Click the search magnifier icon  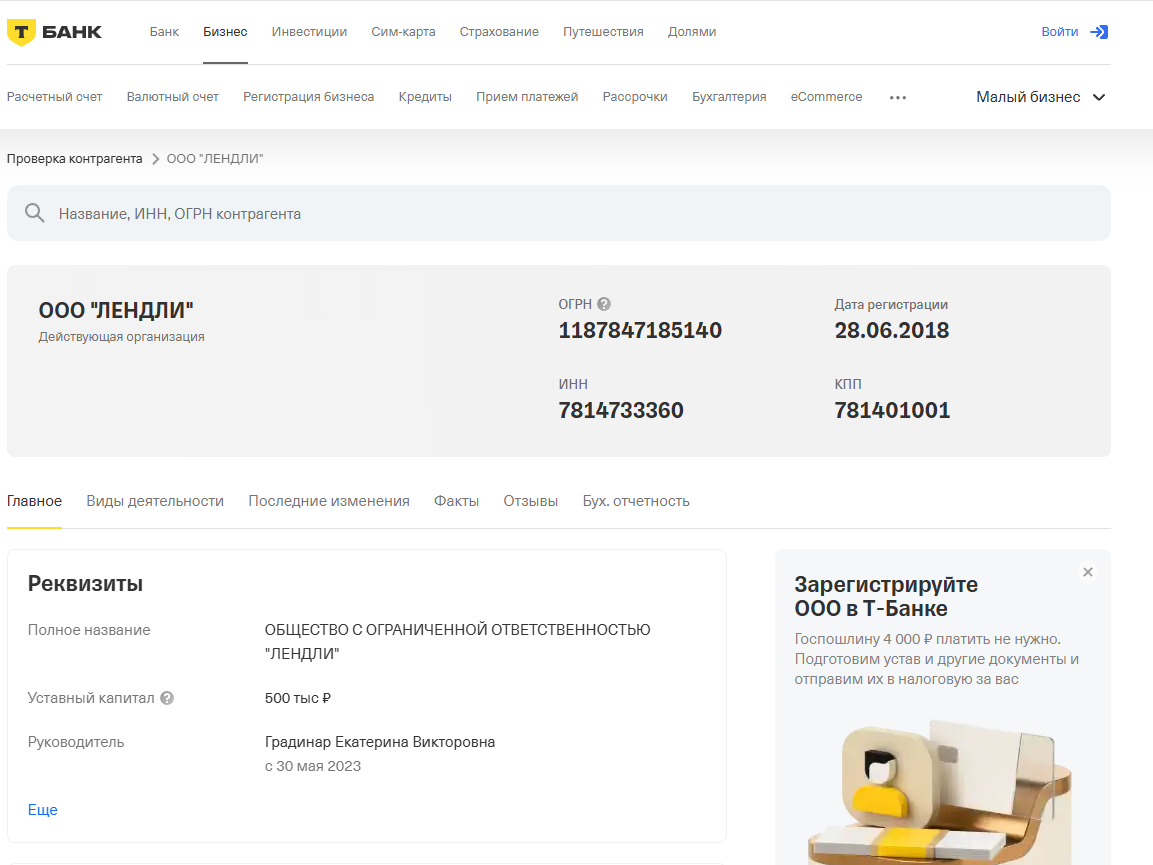pyautogui.click(x=35, y=213)
